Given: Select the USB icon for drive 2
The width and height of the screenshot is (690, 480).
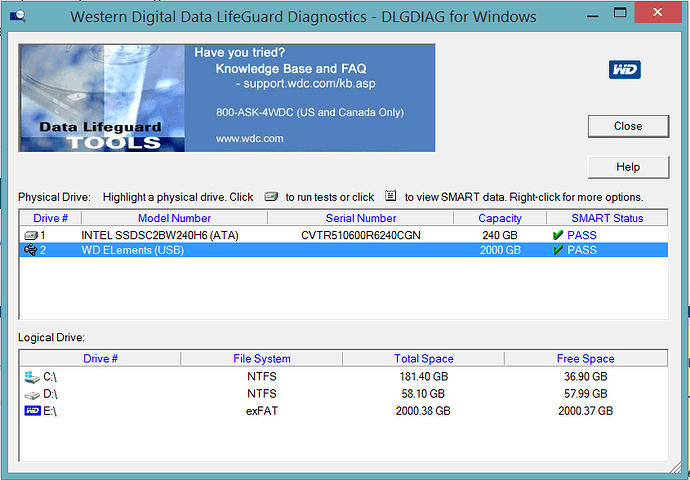Looking at the screenshot, I should click(31, 250).
